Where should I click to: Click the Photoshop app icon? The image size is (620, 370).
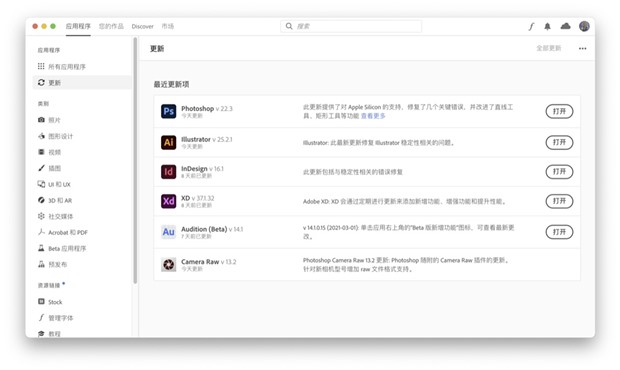[168, 111]
